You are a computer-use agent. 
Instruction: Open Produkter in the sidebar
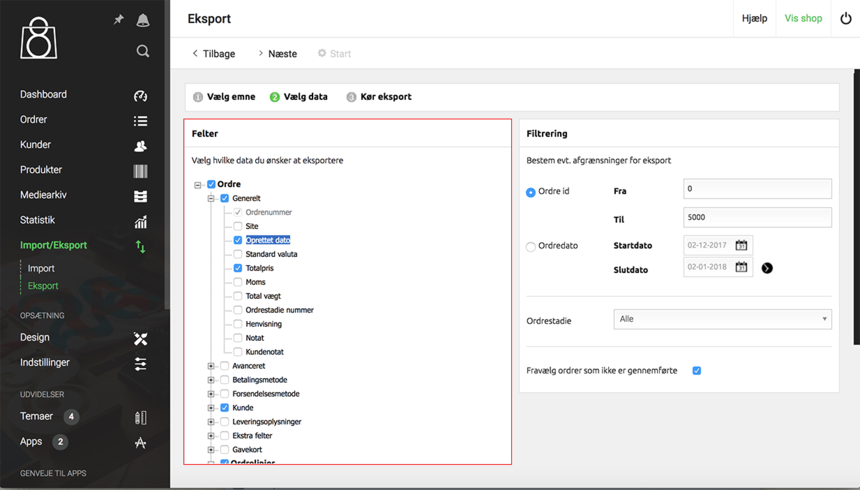[x=41, y=170]
